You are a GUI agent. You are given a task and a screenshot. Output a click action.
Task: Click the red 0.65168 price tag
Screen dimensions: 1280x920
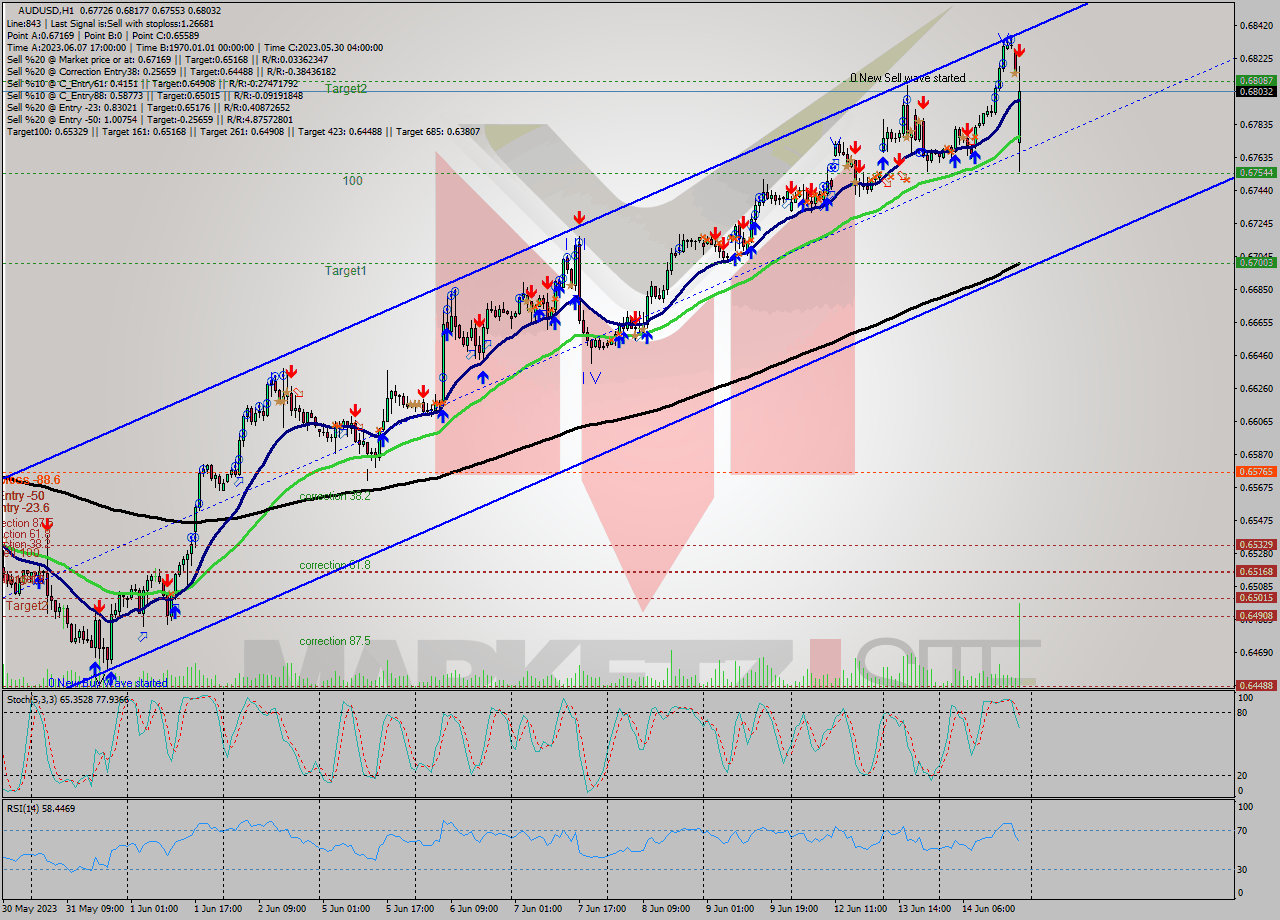(x=1255, y=572)
